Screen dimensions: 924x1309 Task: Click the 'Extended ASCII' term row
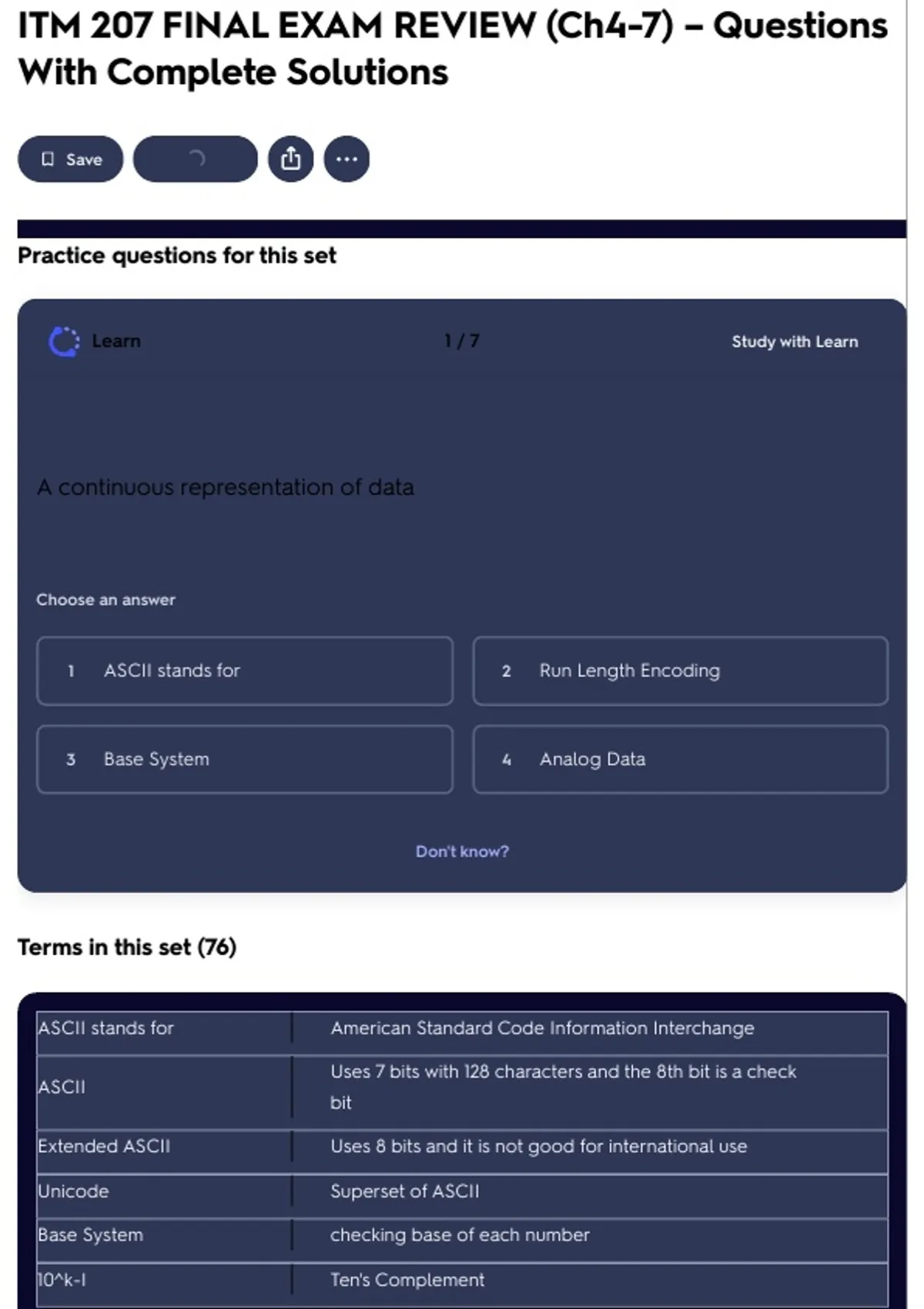coord(104,1147)
